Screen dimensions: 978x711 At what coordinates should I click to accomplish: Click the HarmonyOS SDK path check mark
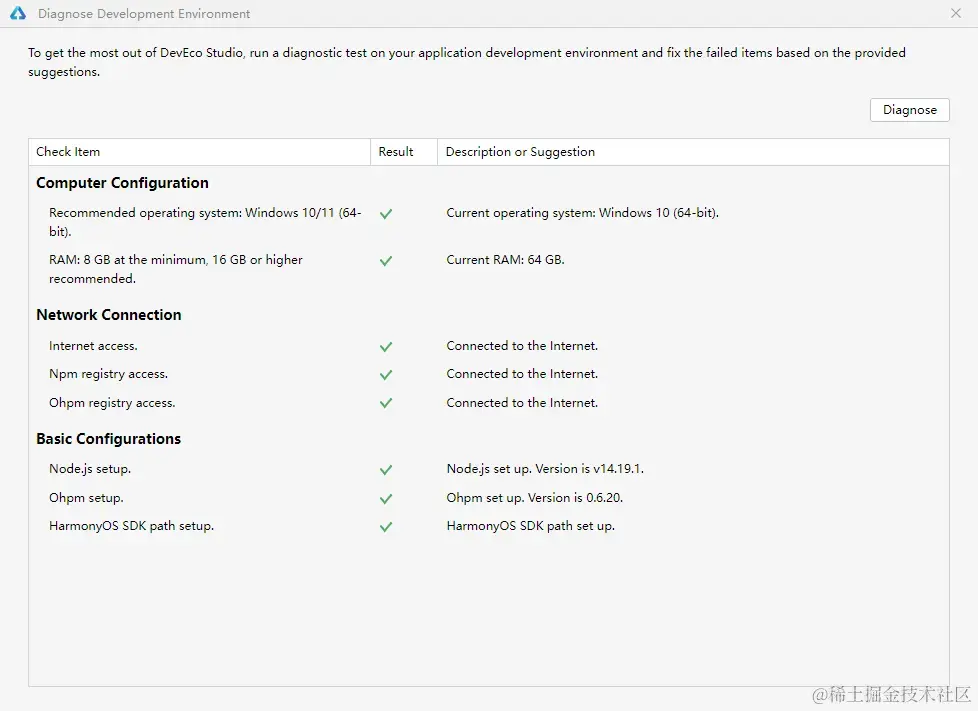(x=386, y=527)
